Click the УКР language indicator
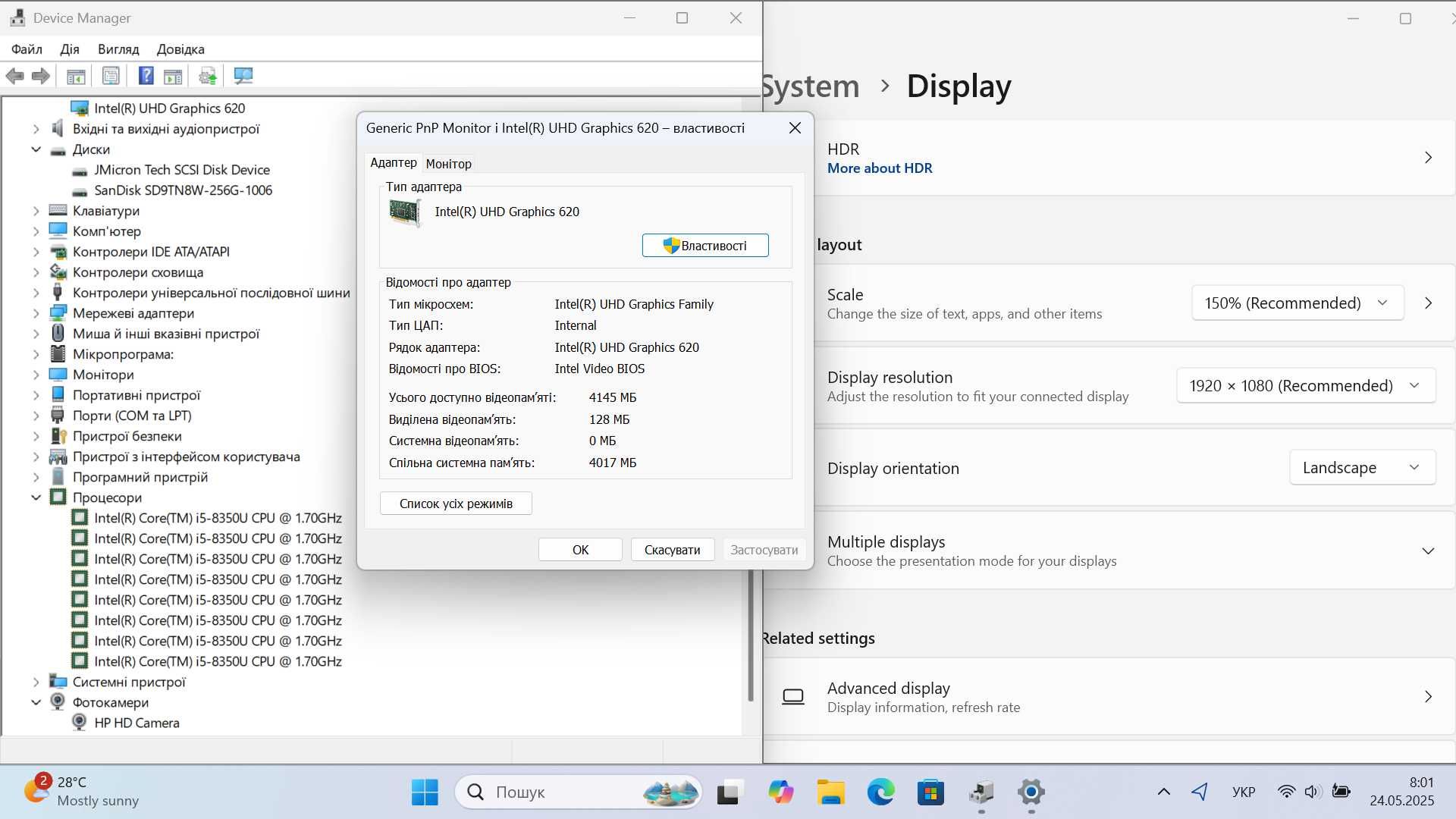 pos(1244,792)
